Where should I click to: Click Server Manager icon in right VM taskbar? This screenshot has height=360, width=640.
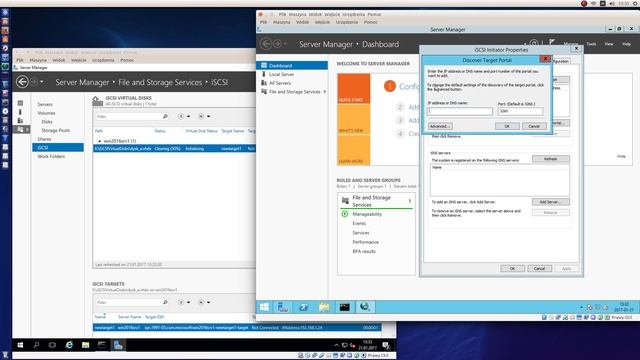click(x=283, y=307)
